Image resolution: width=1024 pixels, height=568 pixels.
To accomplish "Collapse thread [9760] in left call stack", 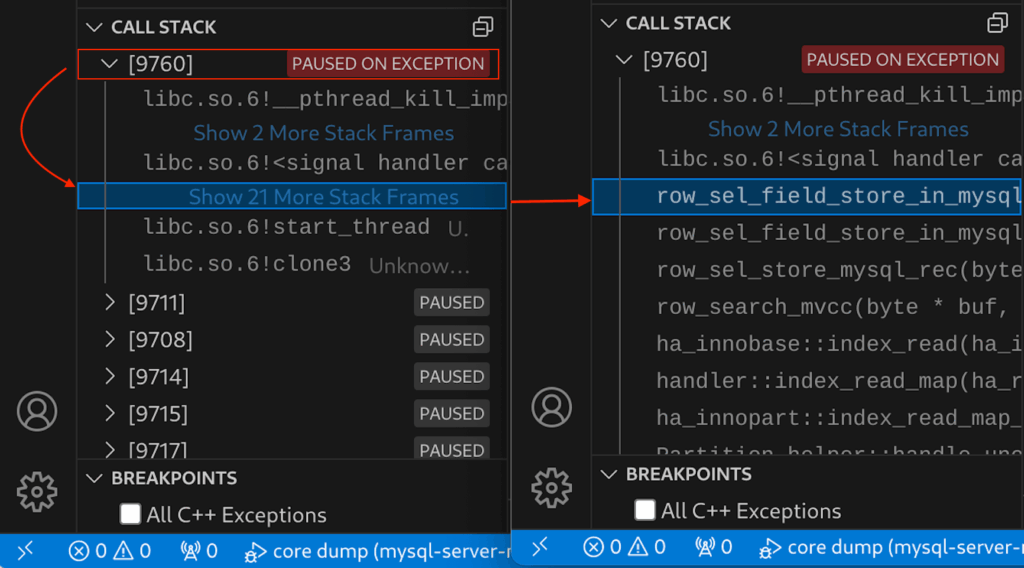I will pos(110,64).
